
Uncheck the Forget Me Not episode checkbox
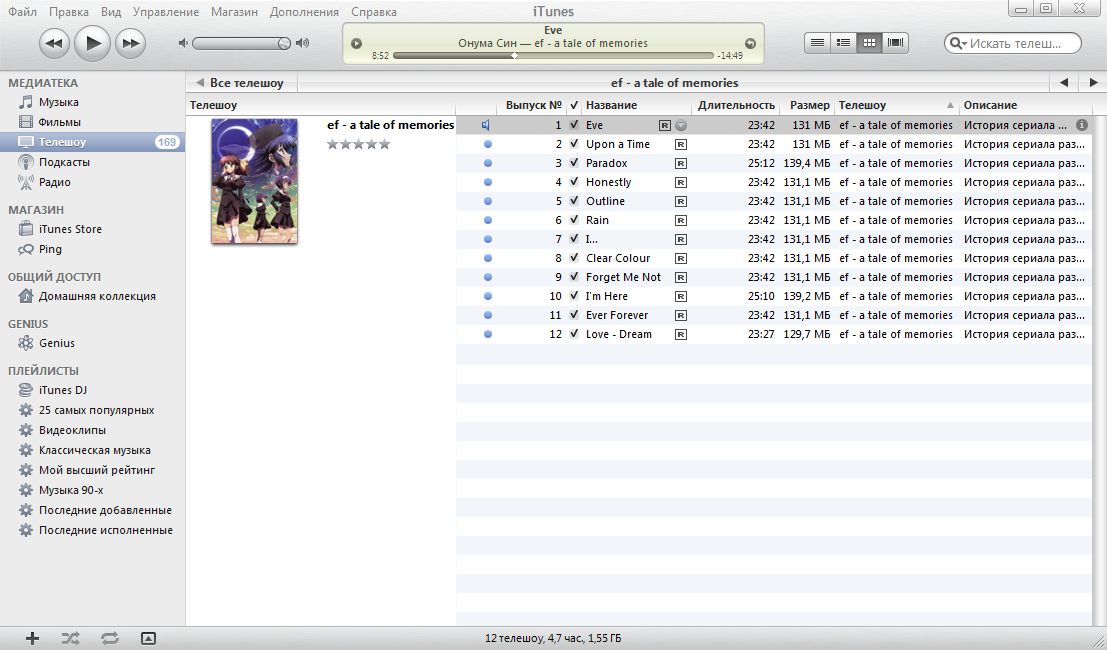click(x=574, y=277)
